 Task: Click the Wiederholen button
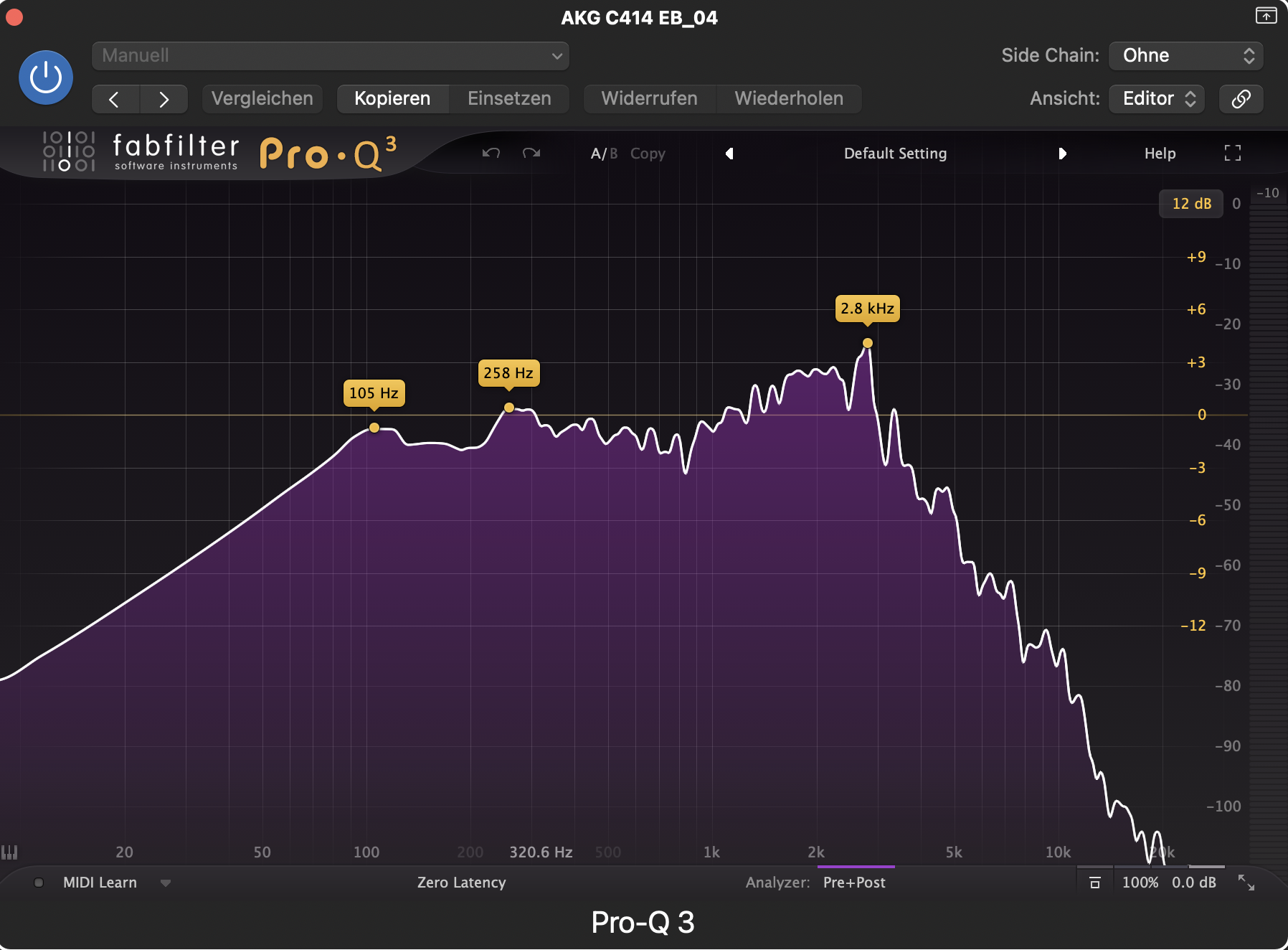(789, 99)
